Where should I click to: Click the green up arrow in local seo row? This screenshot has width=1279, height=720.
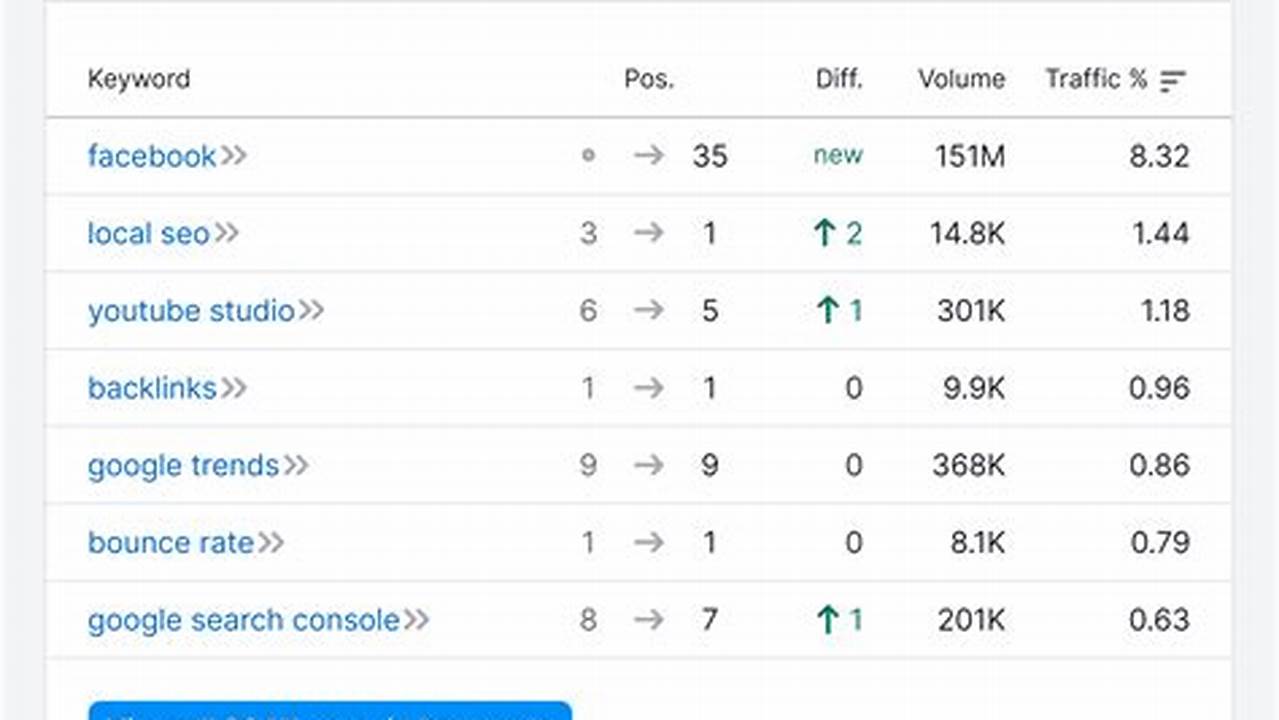(825, 233)
